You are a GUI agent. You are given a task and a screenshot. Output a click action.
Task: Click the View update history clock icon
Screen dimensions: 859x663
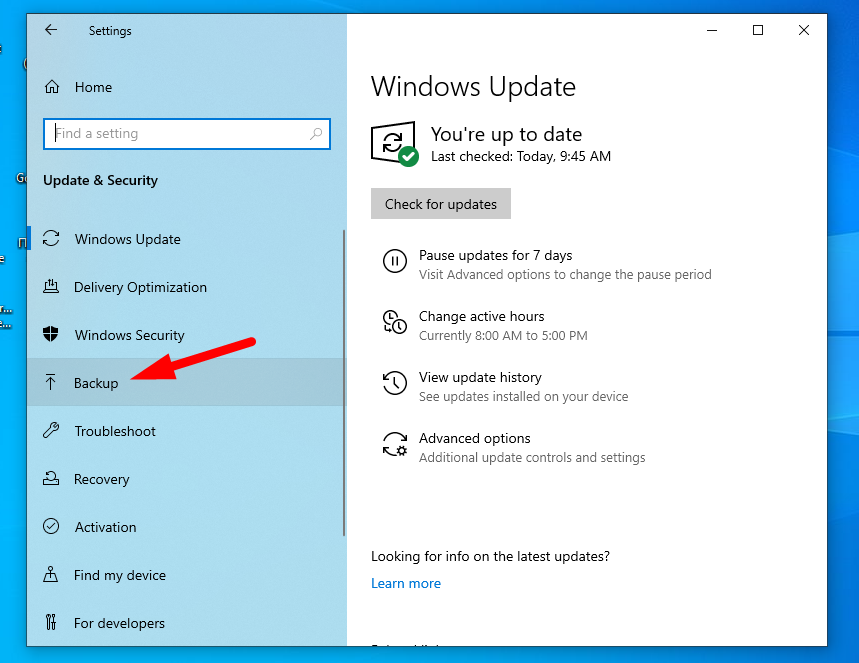coord(395,383)
